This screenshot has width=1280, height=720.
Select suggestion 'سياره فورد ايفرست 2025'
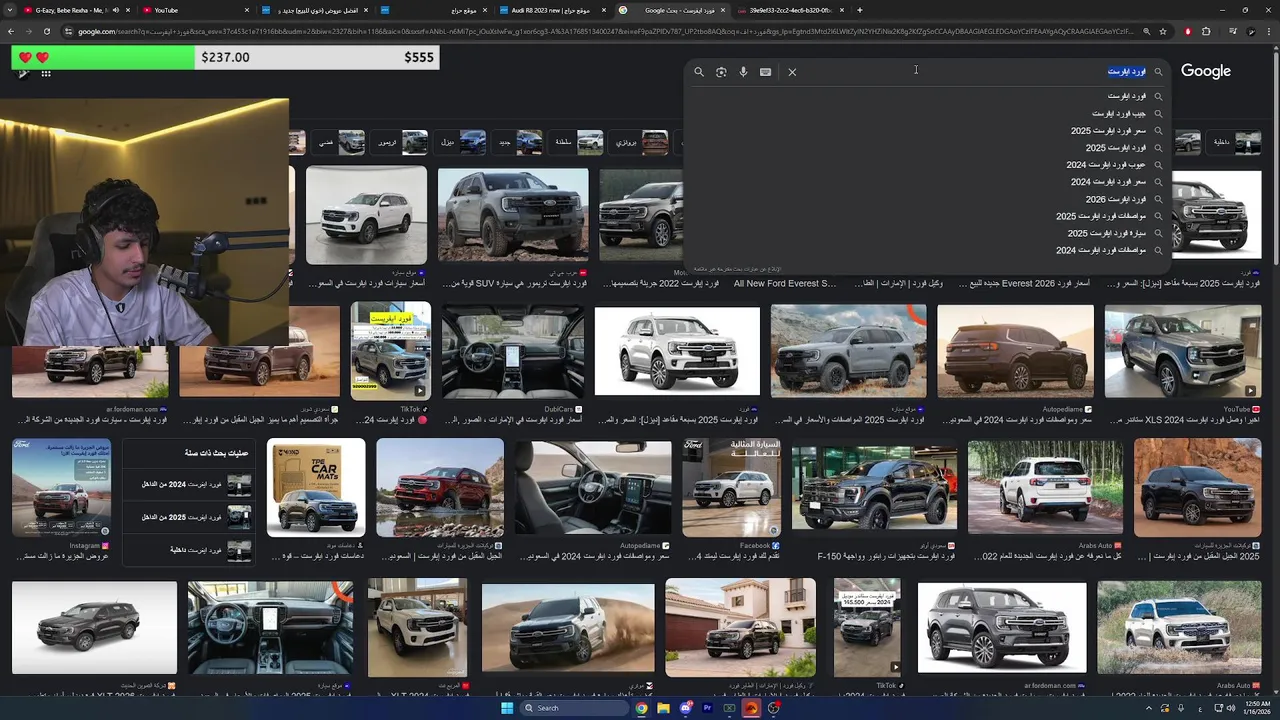tap(928, 233)
